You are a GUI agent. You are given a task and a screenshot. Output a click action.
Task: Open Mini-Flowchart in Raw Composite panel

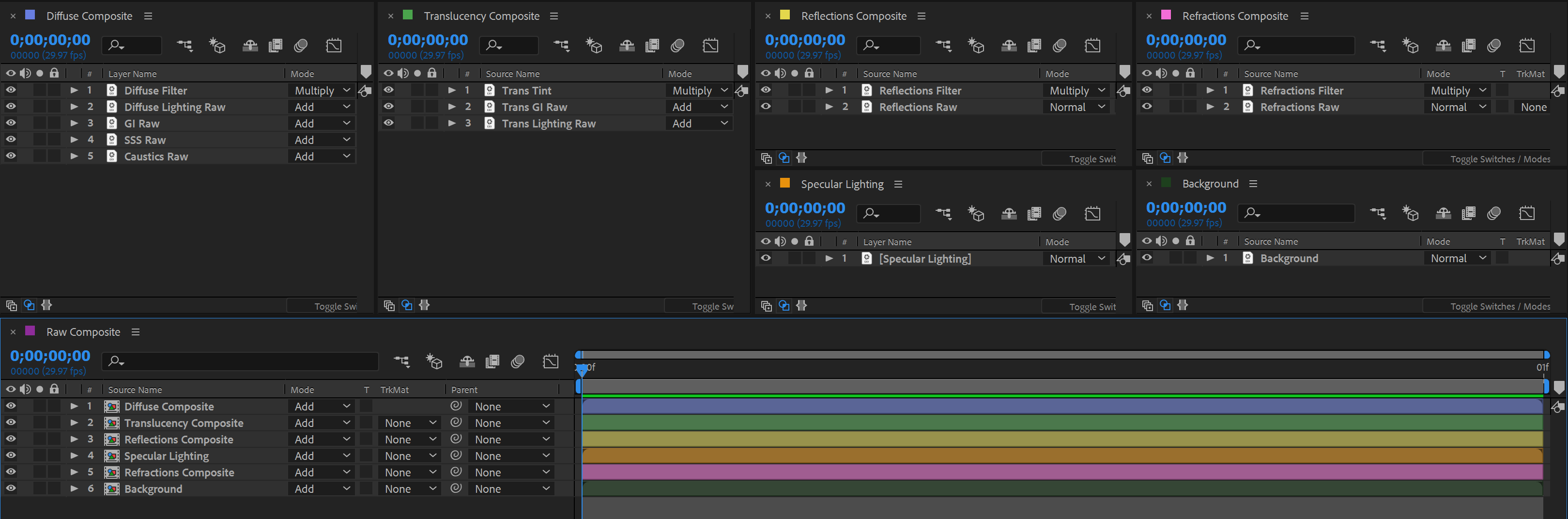(x=401, y=361)
